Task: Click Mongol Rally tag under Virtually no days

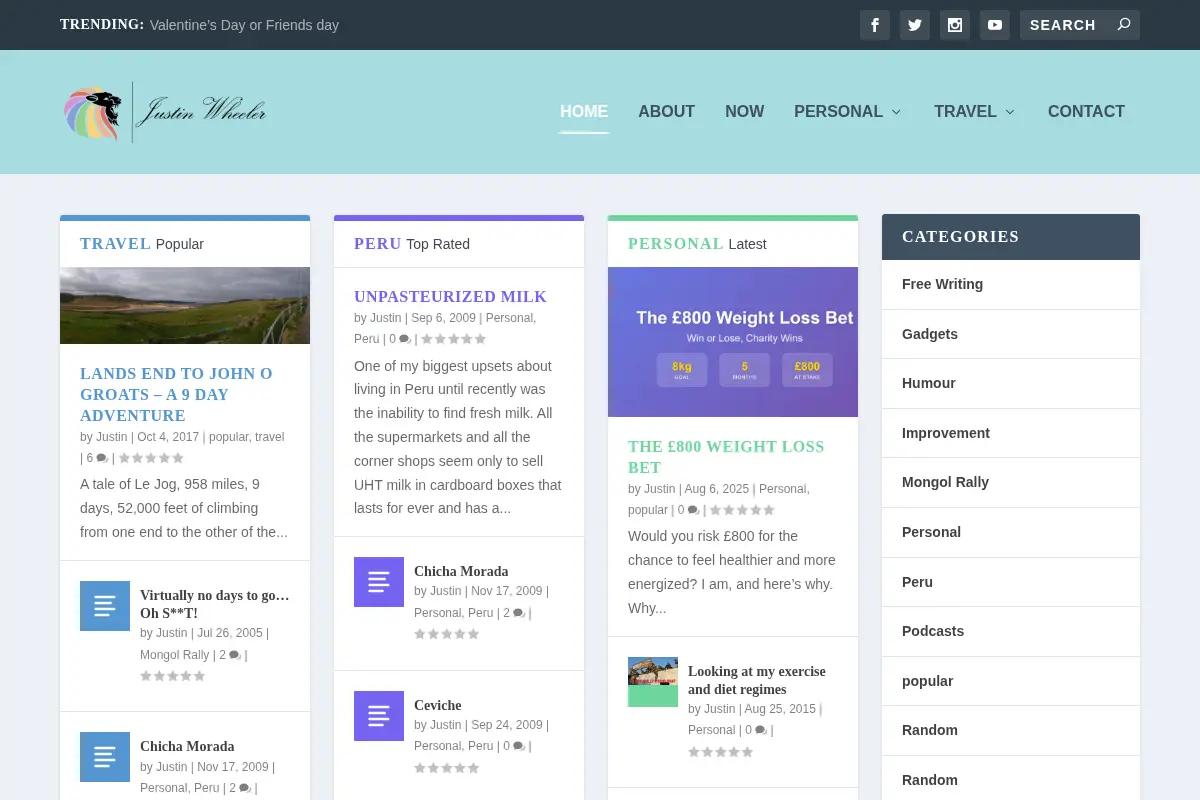Action: 175,655
